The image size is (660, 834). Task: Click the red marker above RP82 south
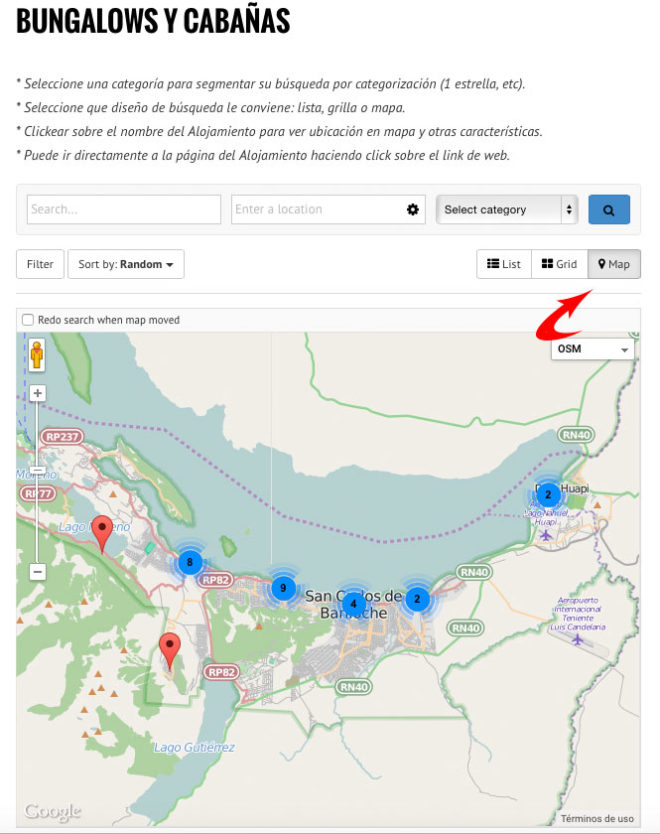[x=170, y=650]
